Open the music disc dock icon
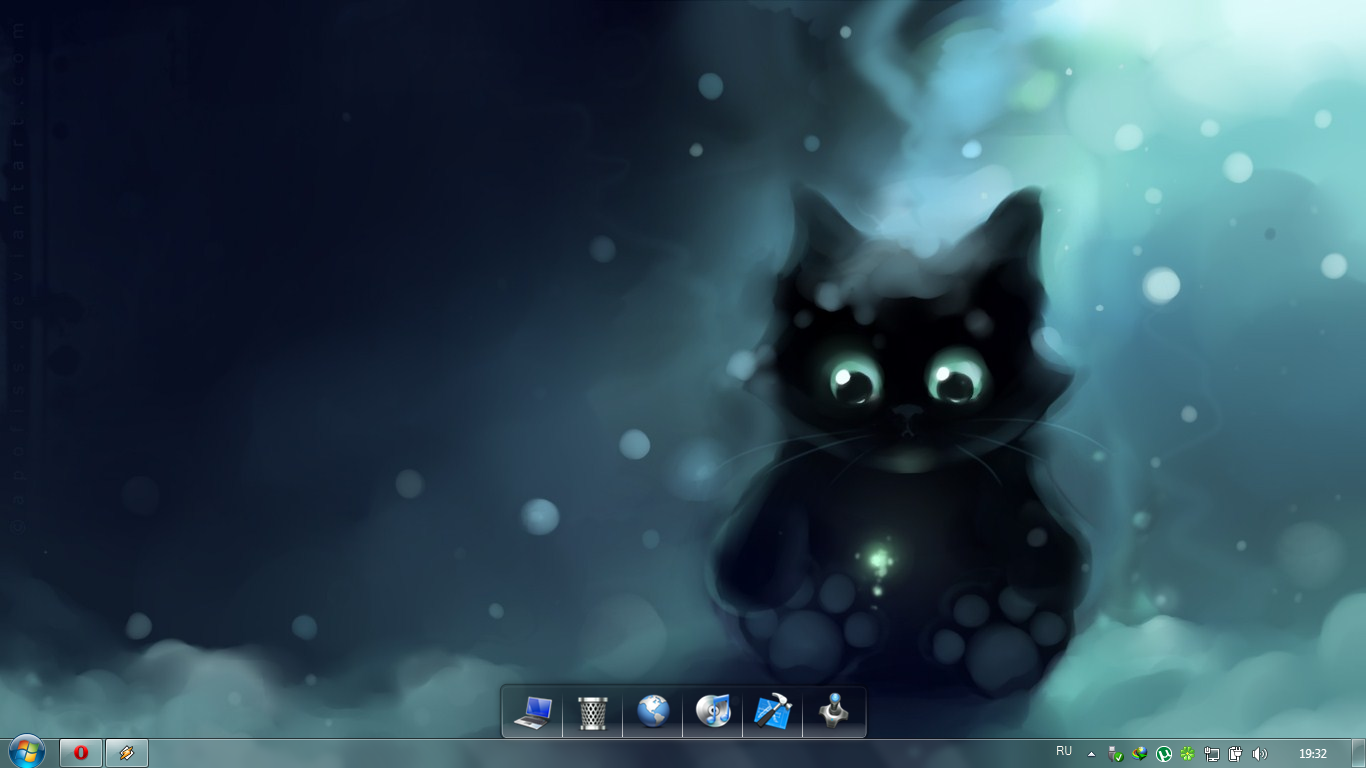The height and width of the screenshot is (768, 1366). pos(713,712)
